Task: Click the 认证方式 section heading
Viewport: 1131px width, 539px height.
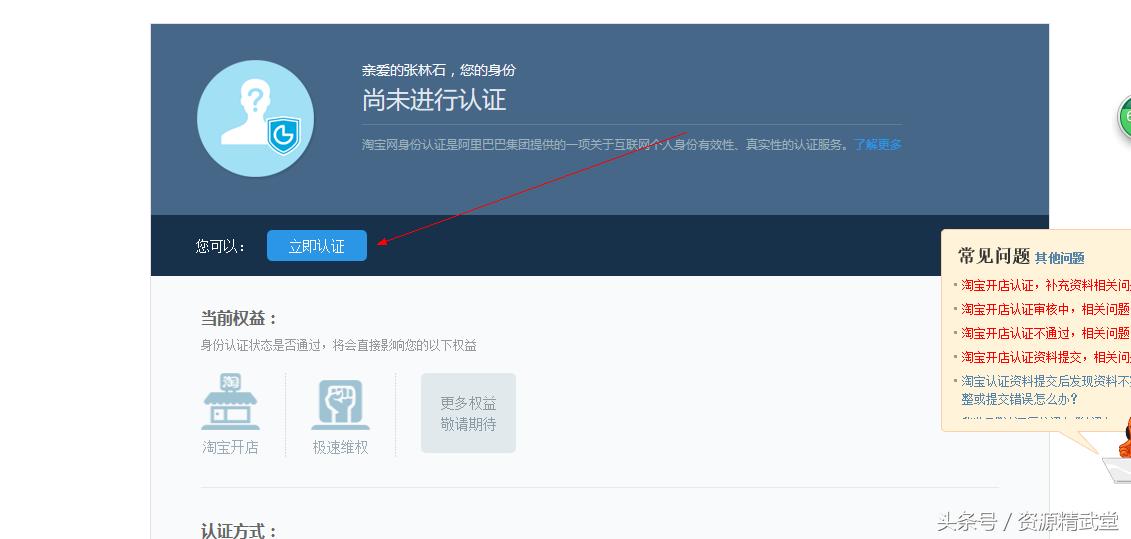Action: (x=239, y=532)
